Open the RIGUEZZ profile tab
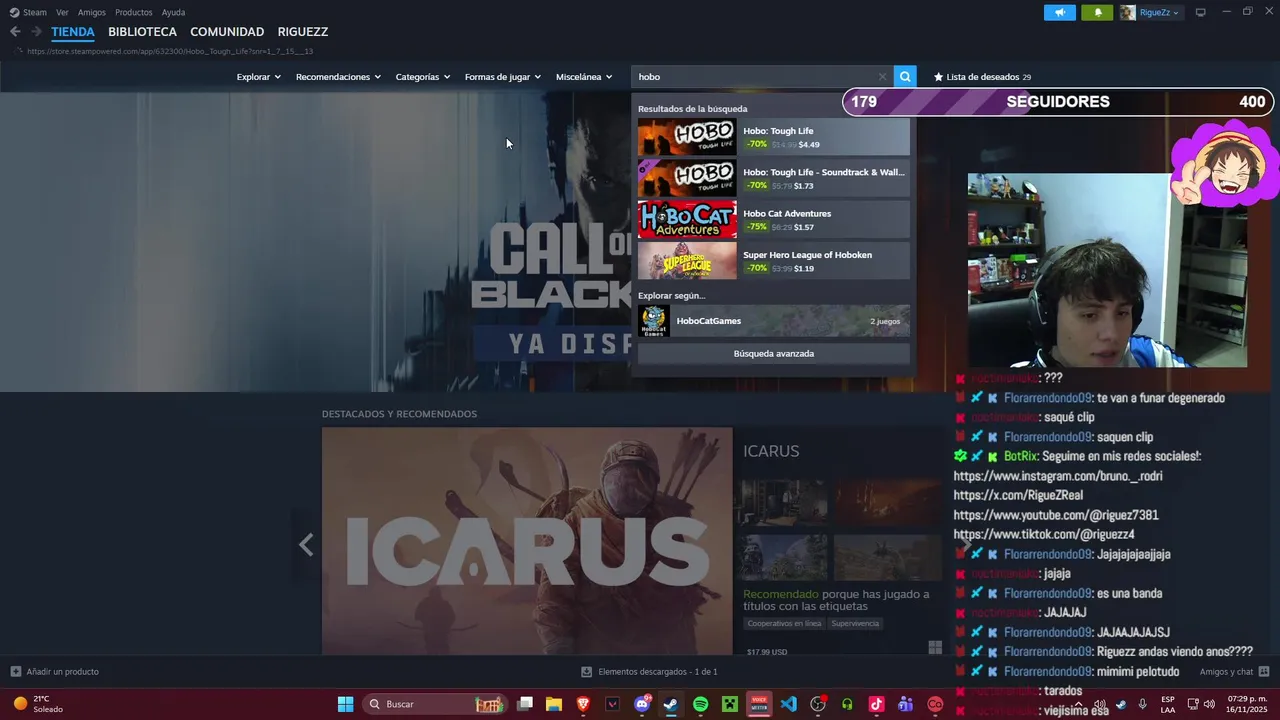Viewport: 1280px width, 720px height. point(303,32)
